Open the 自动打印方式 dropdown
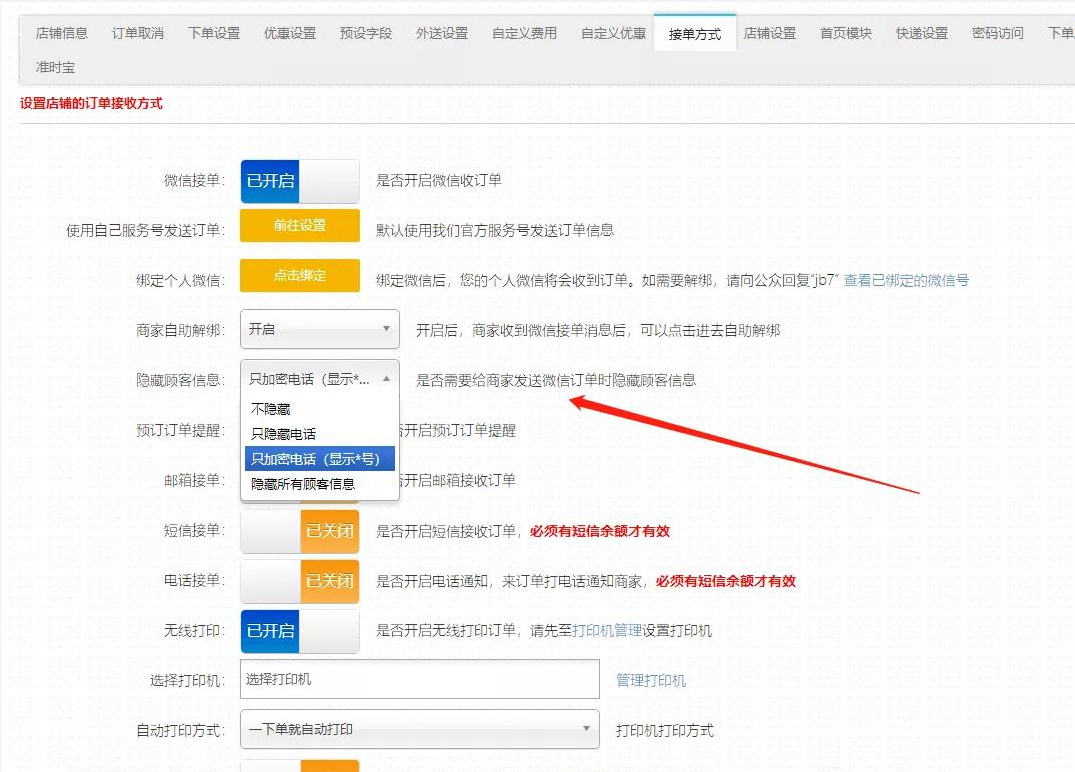The width and height of the screenshot is (1075, 772). tap(419, 731)
